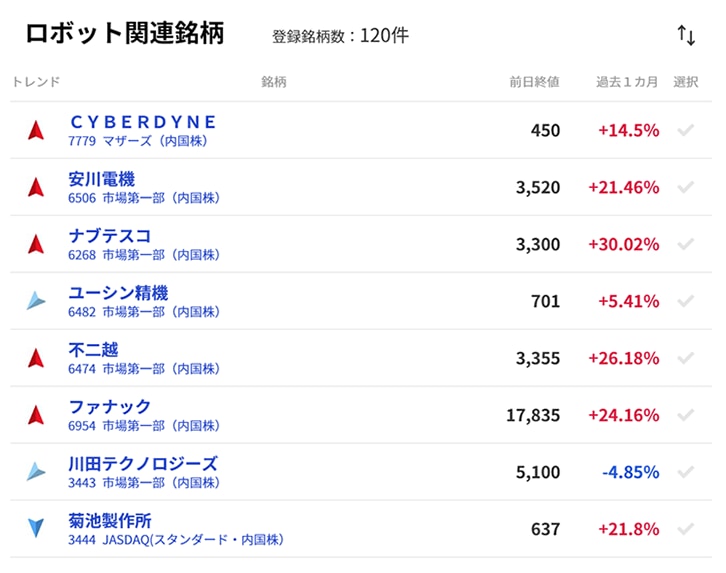Click the red trend arrow for ファナック
Viewport: 726px width, 573px height.
(36, 415)
